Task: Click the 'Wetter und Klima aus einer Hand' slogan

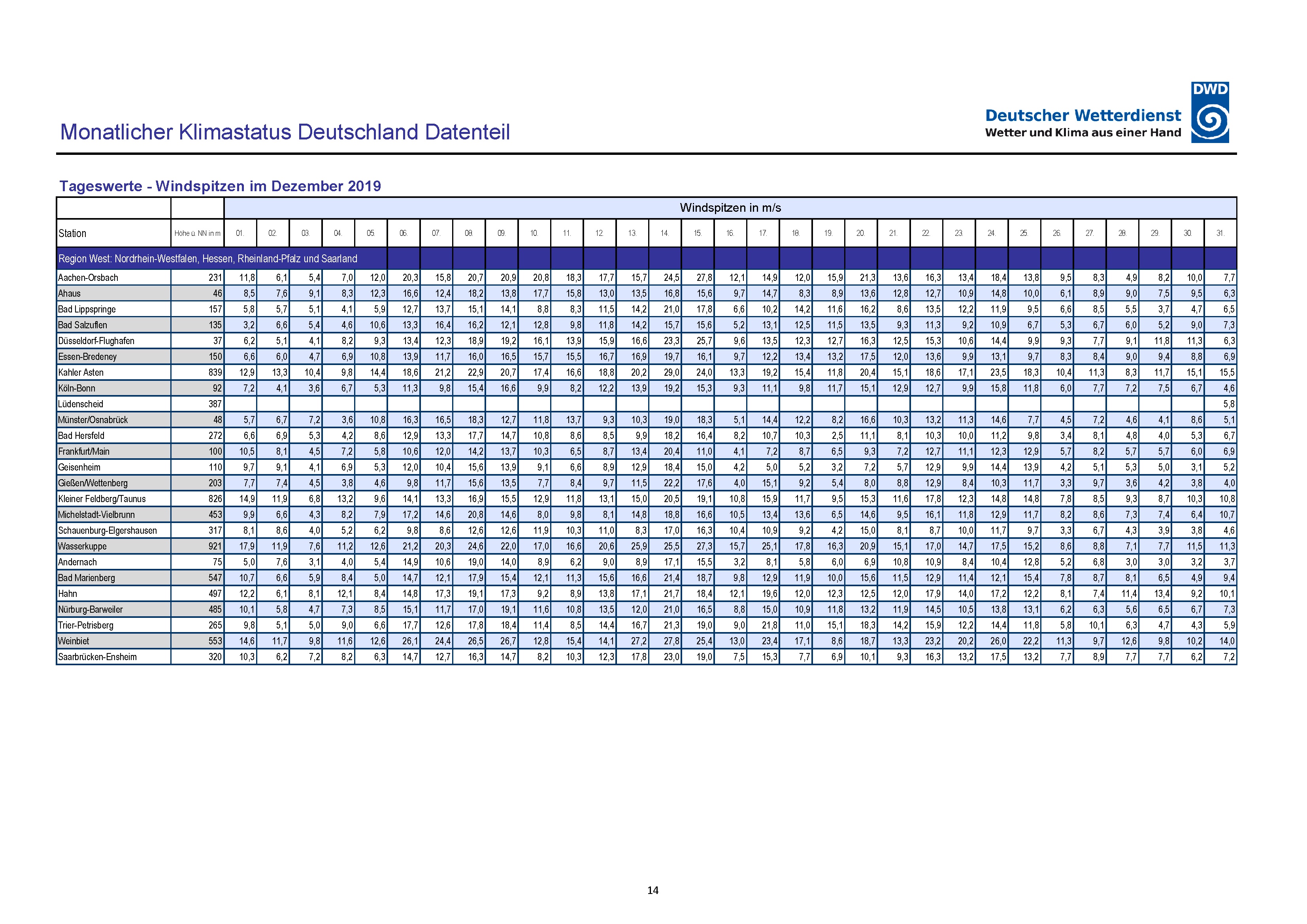Action: (1083, 133)
